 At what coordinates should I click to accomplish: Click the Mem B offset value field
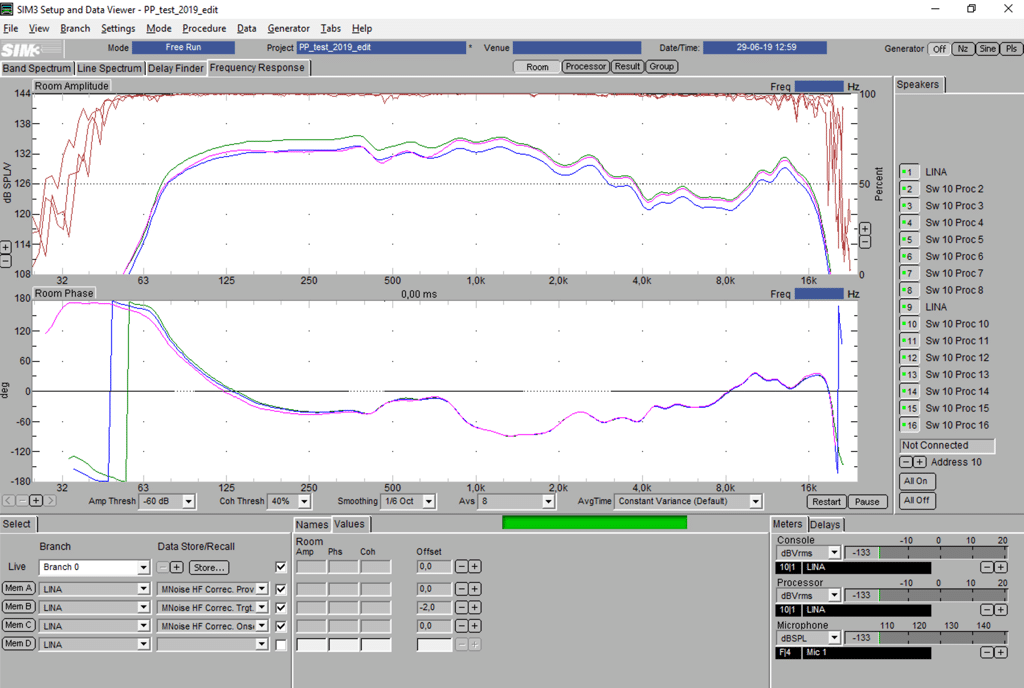click(x=434, y=607)
